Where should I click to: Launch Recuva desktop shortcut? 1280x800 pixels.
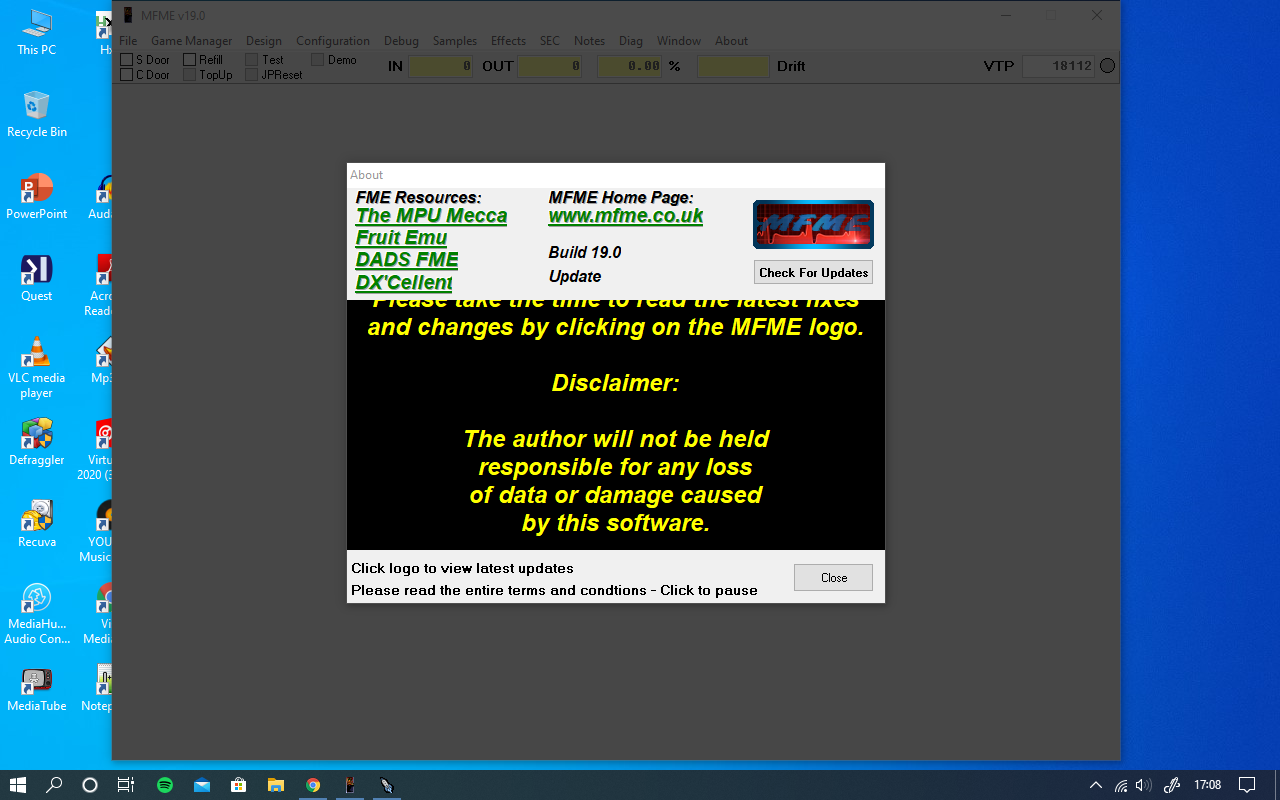(x=37, y=524)
